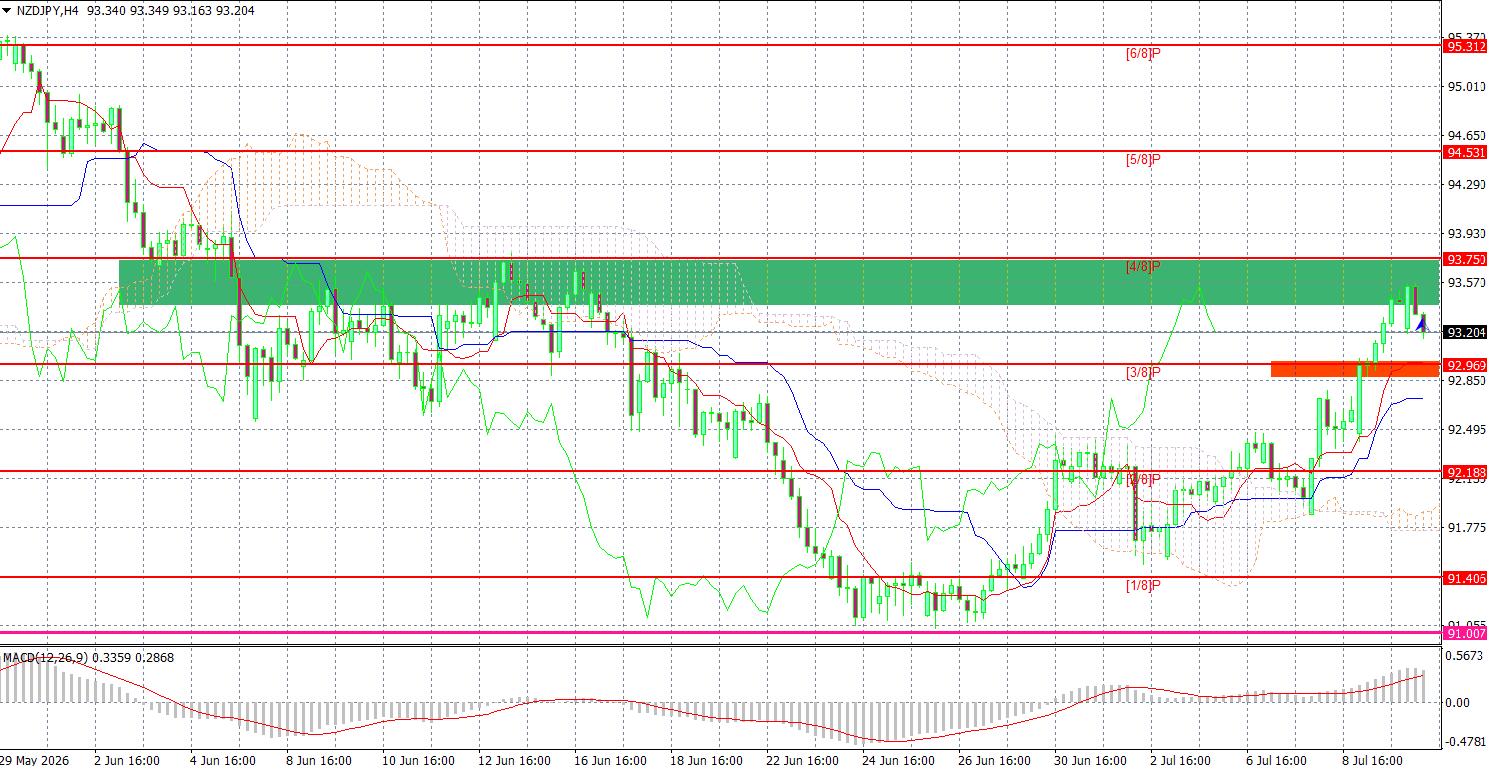Viewport: 1487px width, 767px height.
Task: Click the orange rectangle zone near 92.969
Action: (x=1355, y=369)
